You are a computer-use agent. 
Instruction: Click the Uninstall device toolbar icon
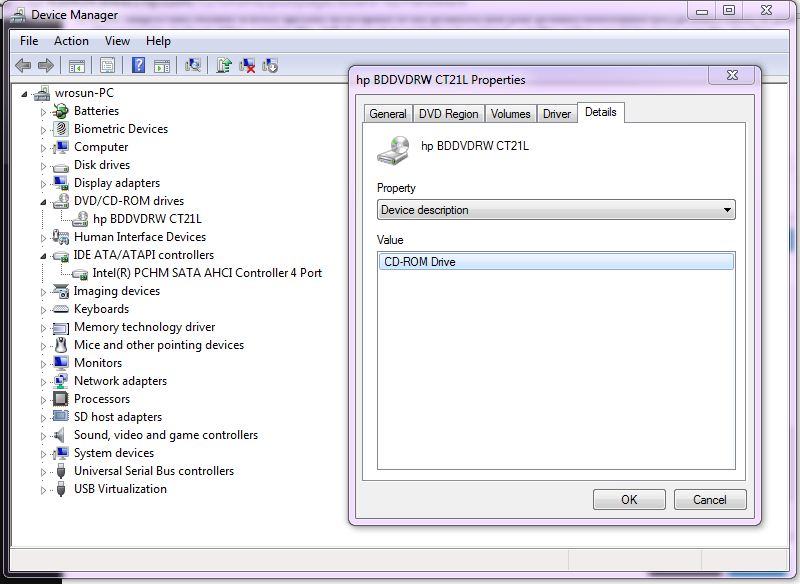click(247, 65)
